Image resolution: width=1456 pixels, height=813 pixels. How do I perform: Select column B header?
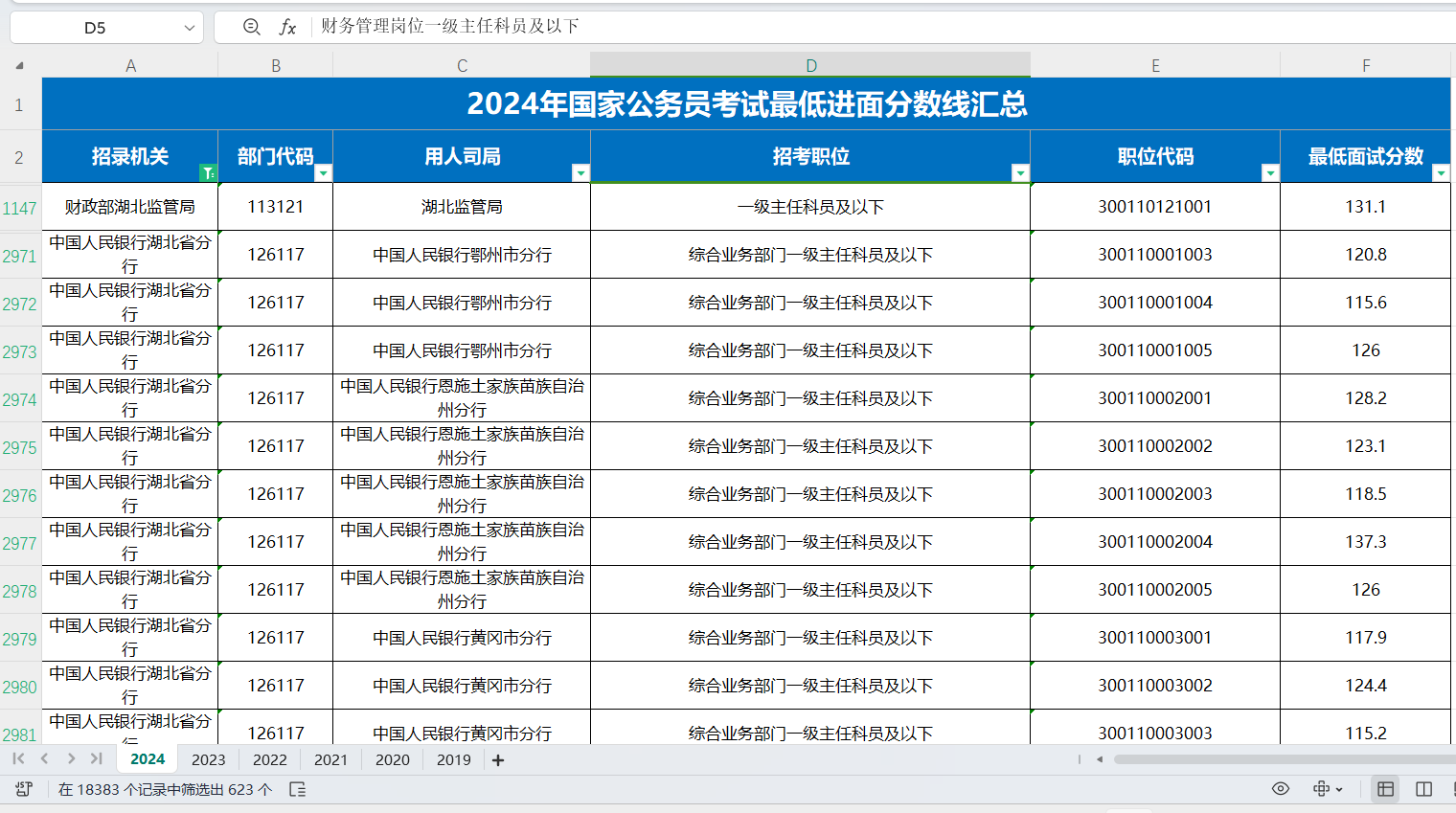pyautogui.click(x=276, y=66)
